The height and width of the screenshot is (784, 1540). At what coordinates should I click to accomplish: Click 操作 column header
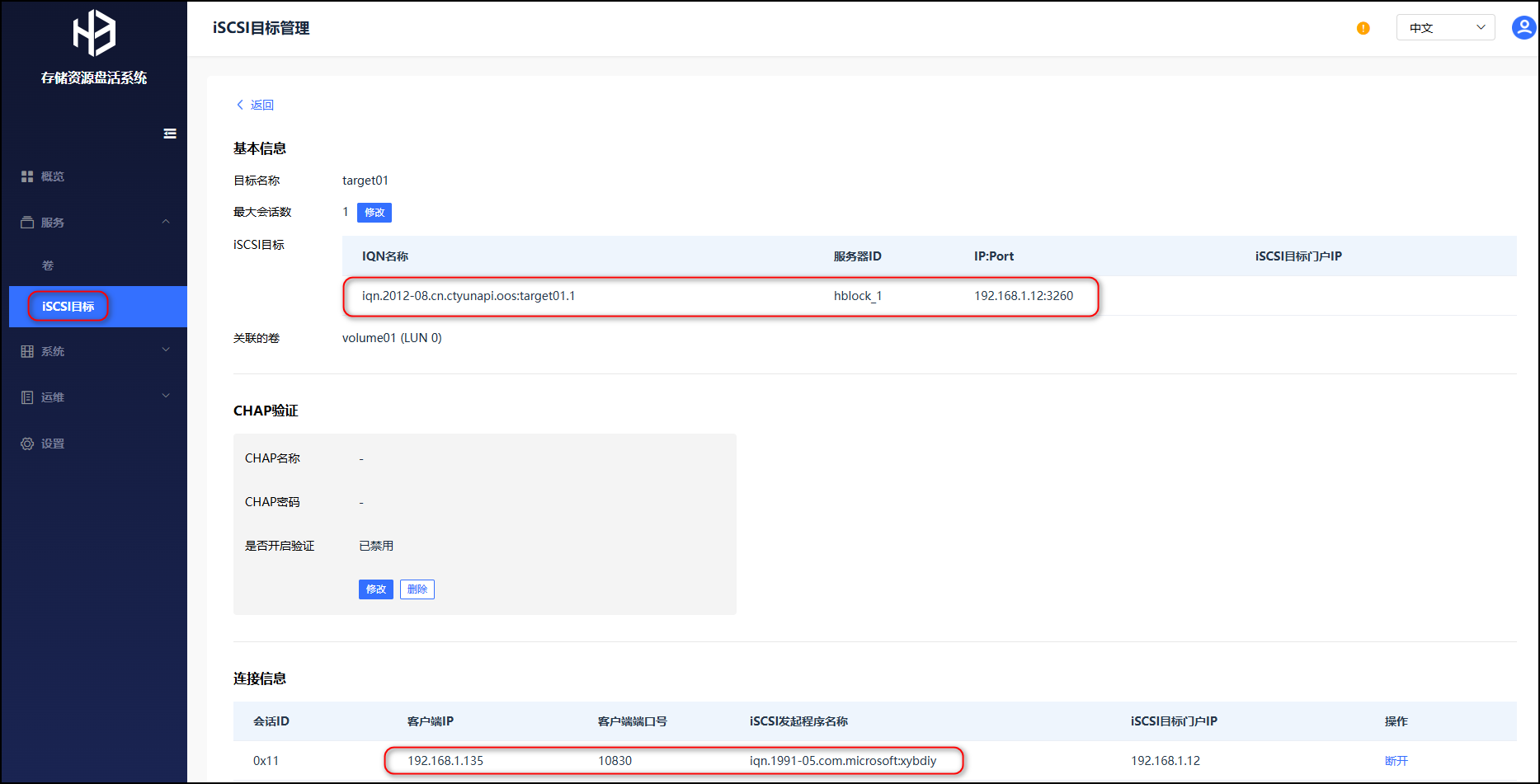pyautogui.click(x=1396, y=721)
